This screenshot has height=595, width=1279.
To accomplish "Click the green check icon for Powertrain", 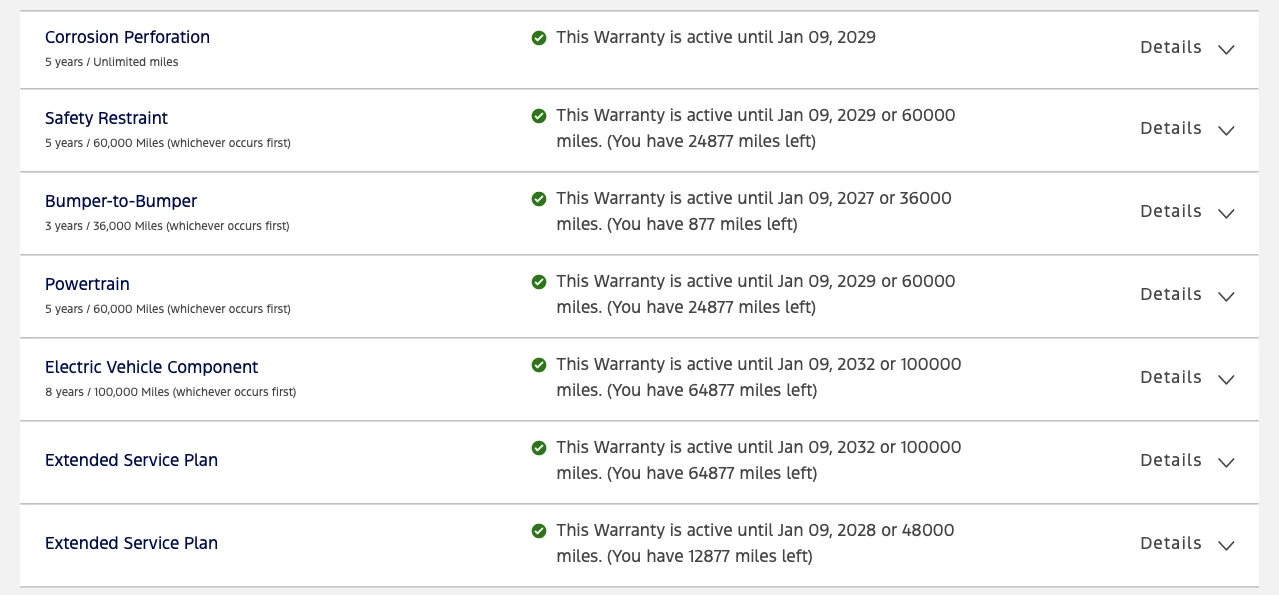I will click(x=539, y=282).
